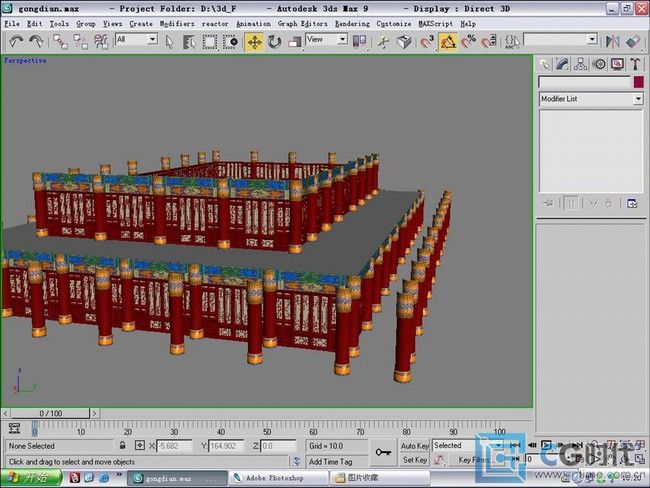This screenshot has height=488, width=650.
Task: Click the object color swatch
Action: 639,82
